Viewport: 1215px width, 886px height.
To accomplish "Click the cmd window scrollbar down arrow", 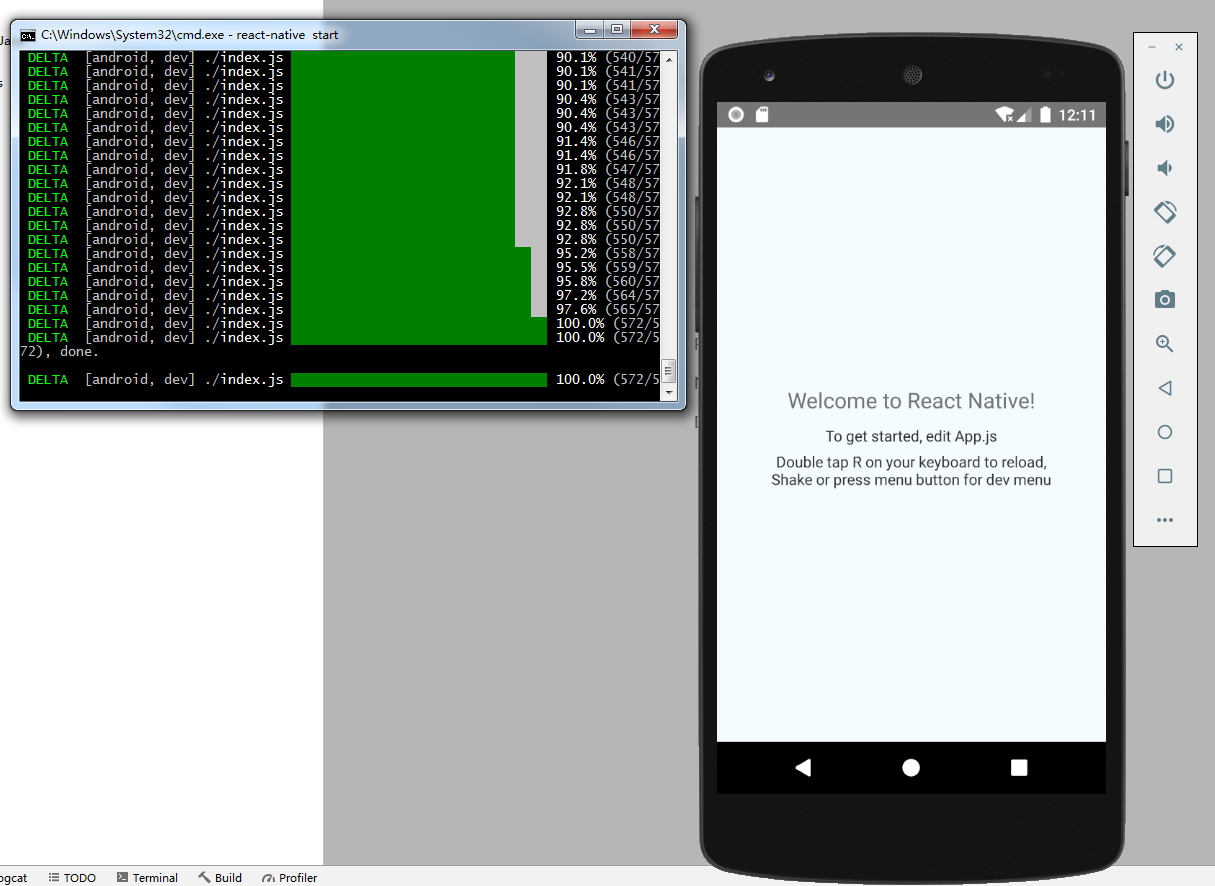I will click(x=669, y=393).
